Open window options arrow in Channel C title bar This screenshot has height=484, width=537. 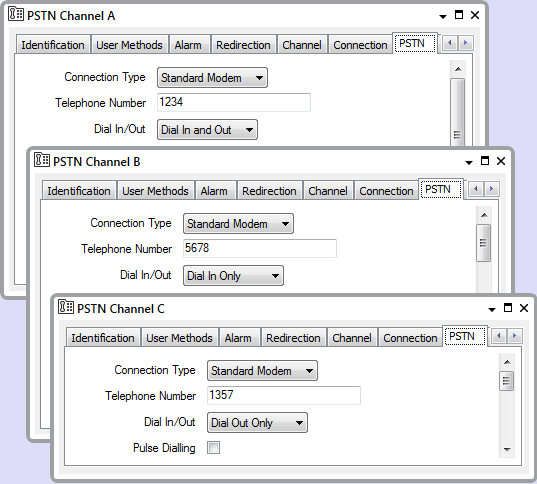(492, 309)
